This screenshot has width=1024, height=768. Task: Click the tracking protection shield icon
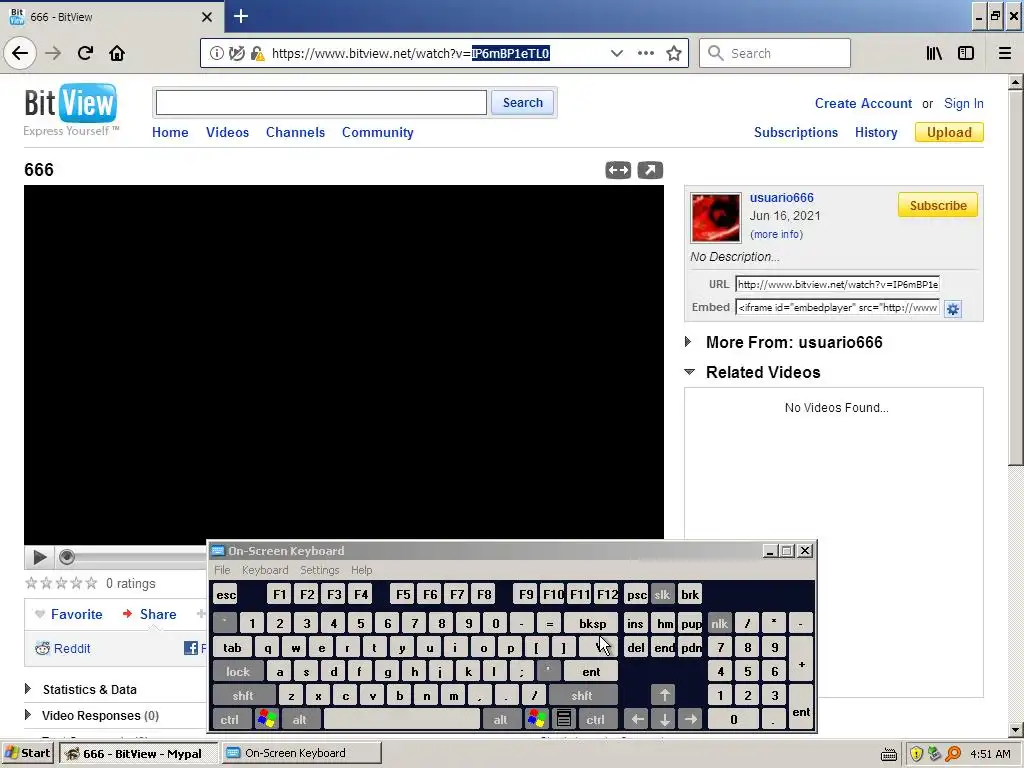coord(236,54)
